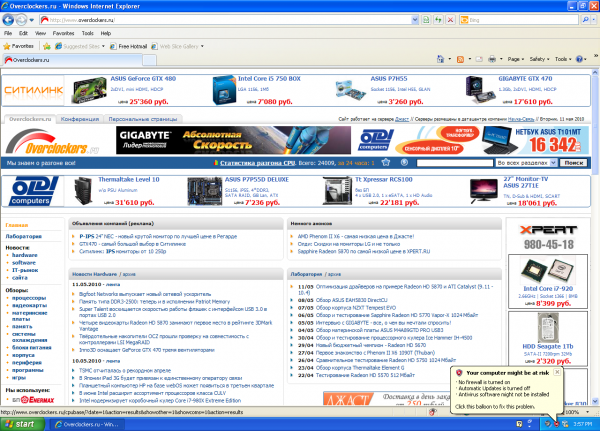Viewport: 600px width, 431px height.
Task: Click the Forward navigation arrow
Action: coord(21,20)
